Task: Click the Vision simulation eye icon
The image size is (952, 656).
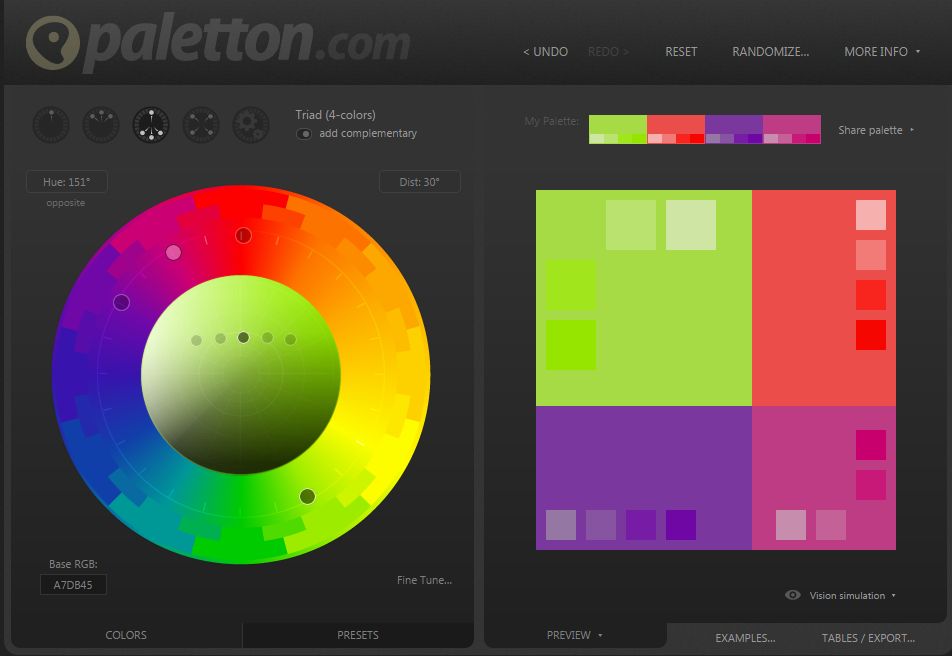Action: tap(793, 595)
